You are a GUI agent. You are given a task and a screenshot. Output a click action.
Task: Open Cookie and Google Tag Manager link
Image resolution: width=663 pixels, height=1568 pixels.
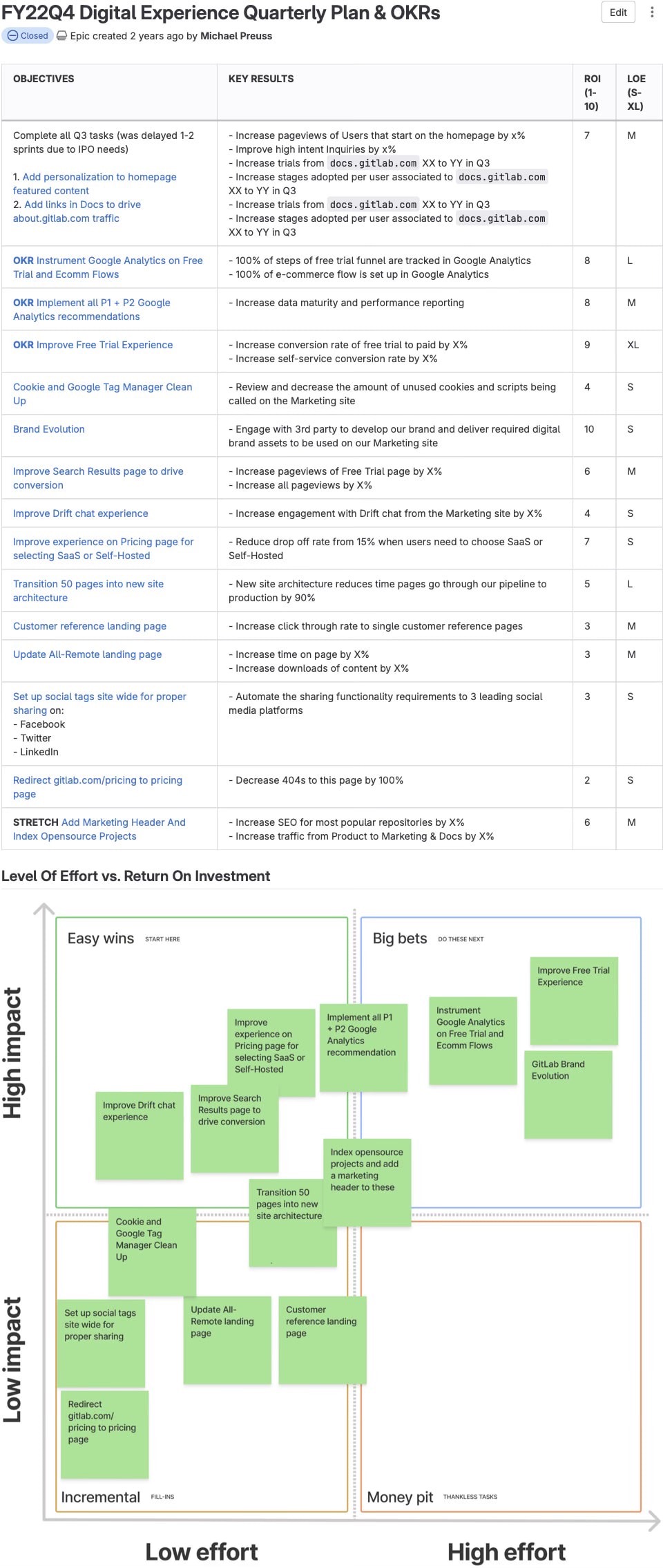[102, 387]
